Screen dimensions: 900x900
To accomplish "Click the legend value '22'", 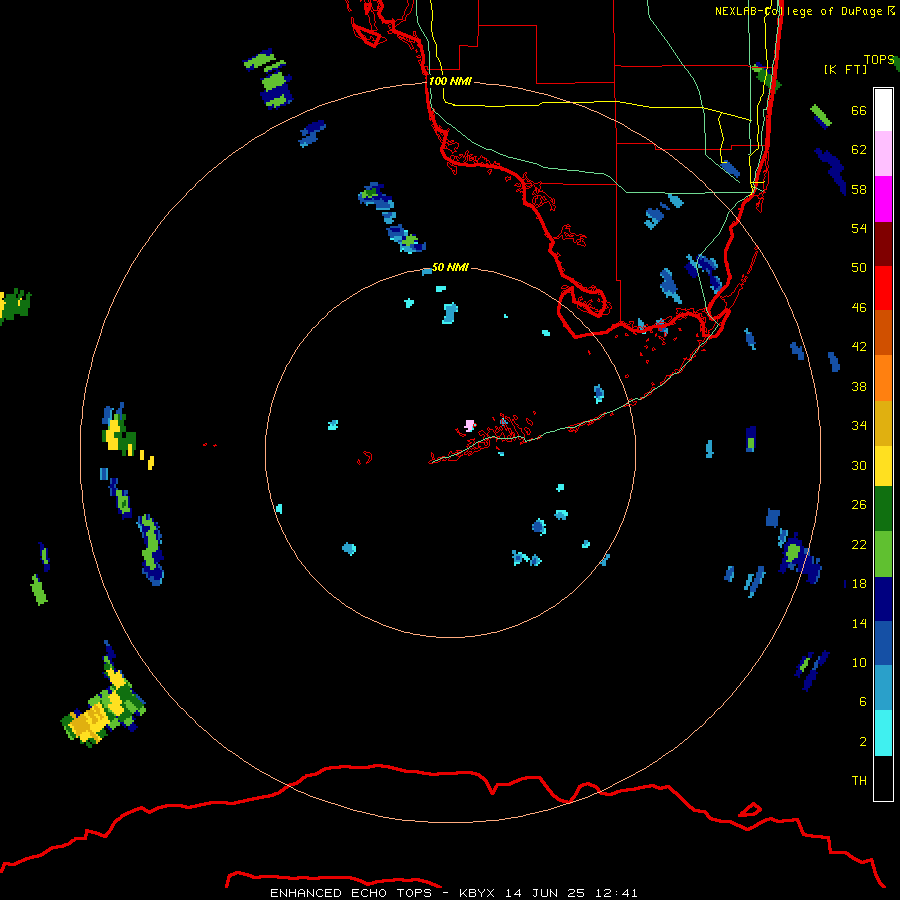I will tap(859, 544).
